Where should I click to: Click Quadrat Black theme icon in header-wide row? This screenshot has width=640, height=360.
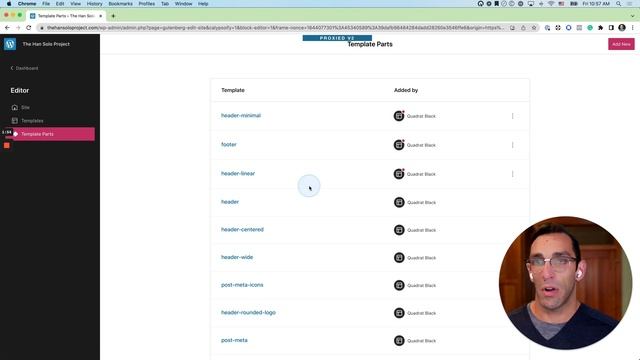click(x=399, y=258)
